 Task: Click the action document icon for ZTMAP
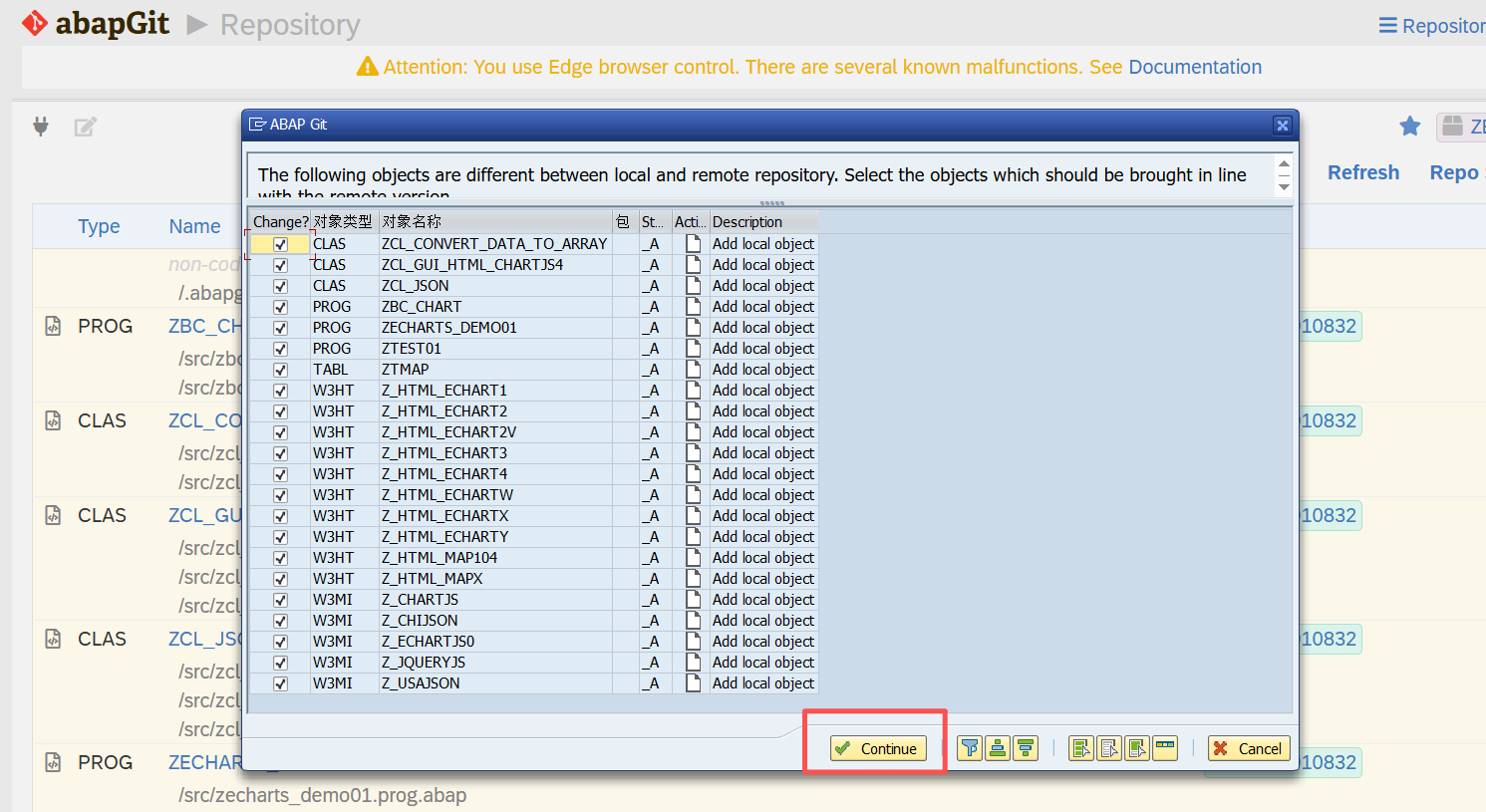[x=693, y=370]
